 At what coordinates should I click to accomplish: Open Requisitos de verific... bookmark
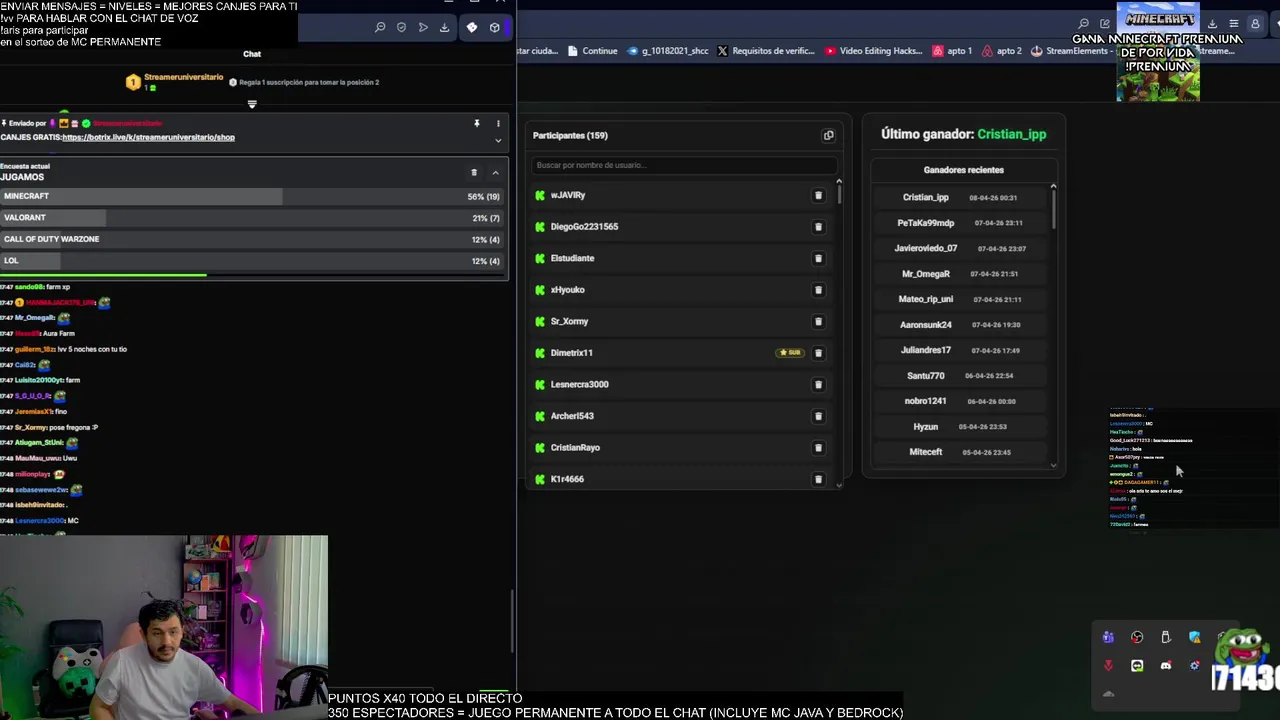tap(765, 51)
